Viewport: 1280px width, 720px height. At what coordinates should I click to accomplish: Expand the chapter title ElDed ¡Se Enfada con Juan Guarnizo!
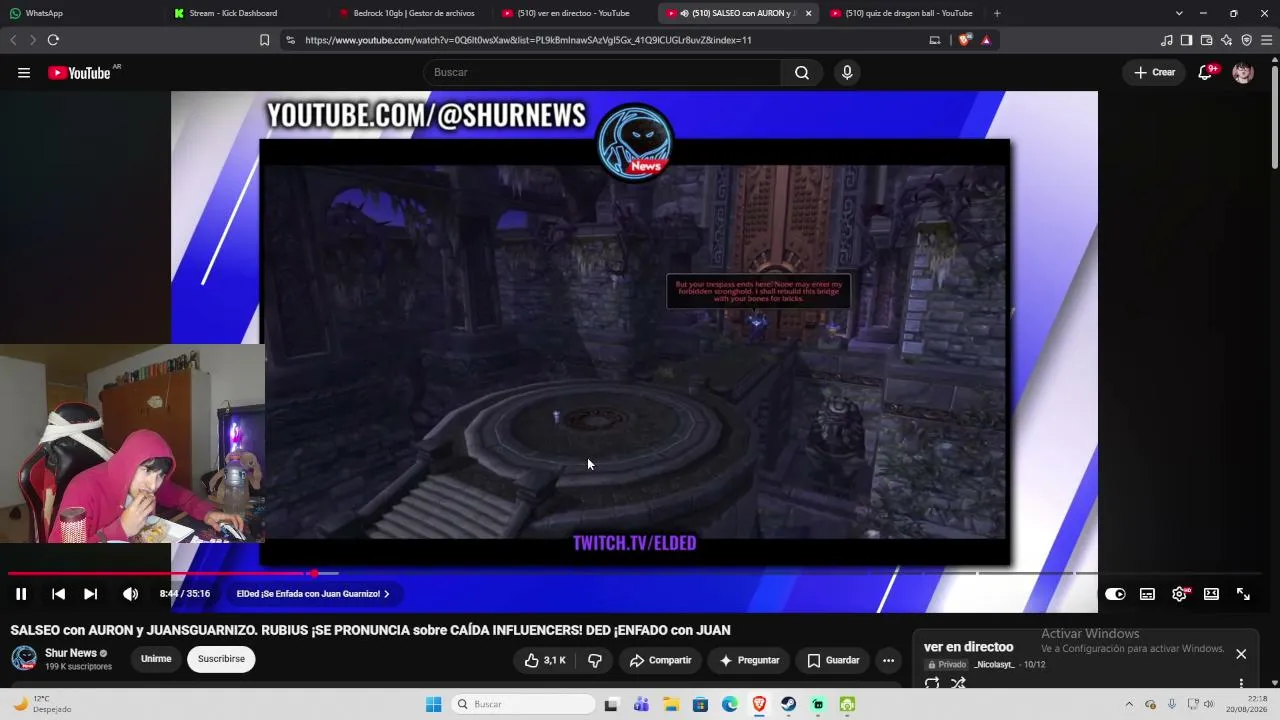click(313, 594)
